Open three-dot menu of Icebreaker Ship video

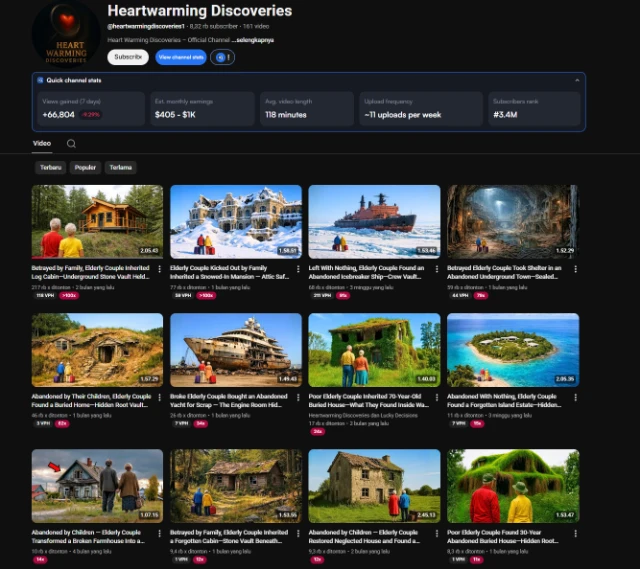point(434,268)
